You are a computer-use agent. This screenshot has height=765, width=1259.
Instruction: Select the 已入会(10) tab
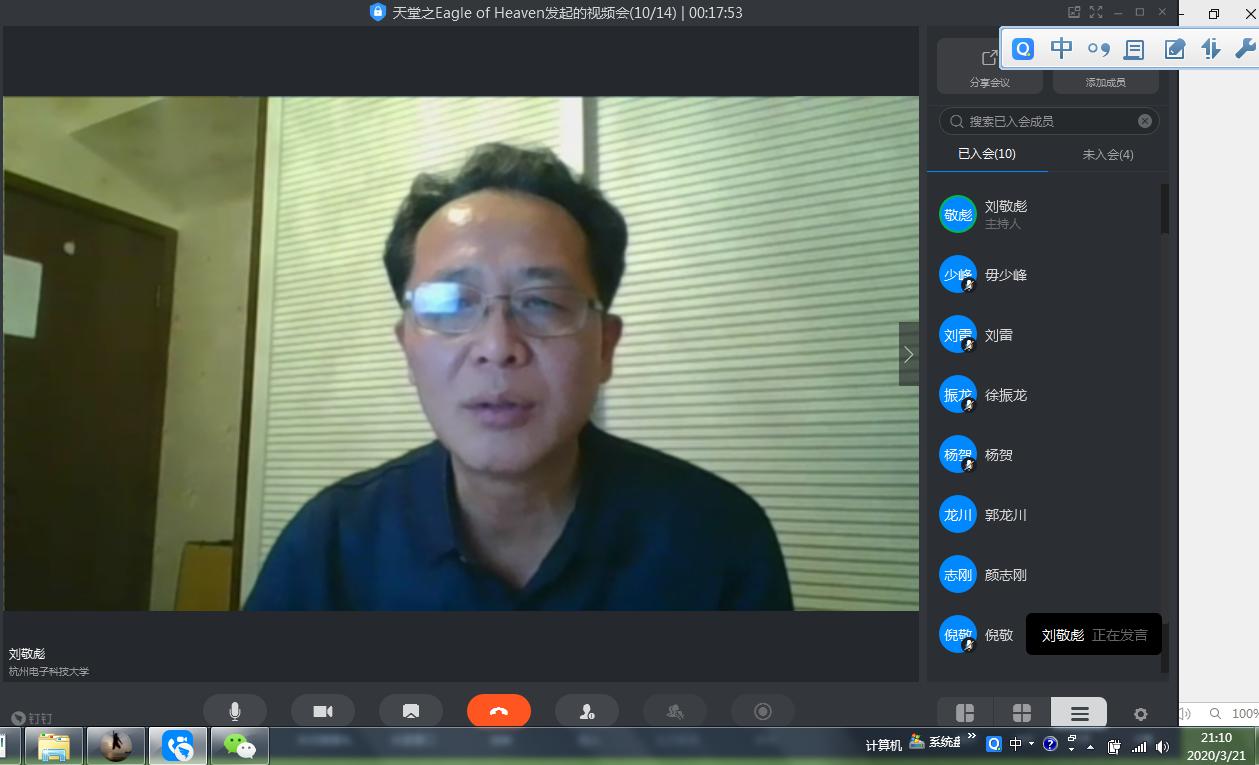tap(987, 154)
